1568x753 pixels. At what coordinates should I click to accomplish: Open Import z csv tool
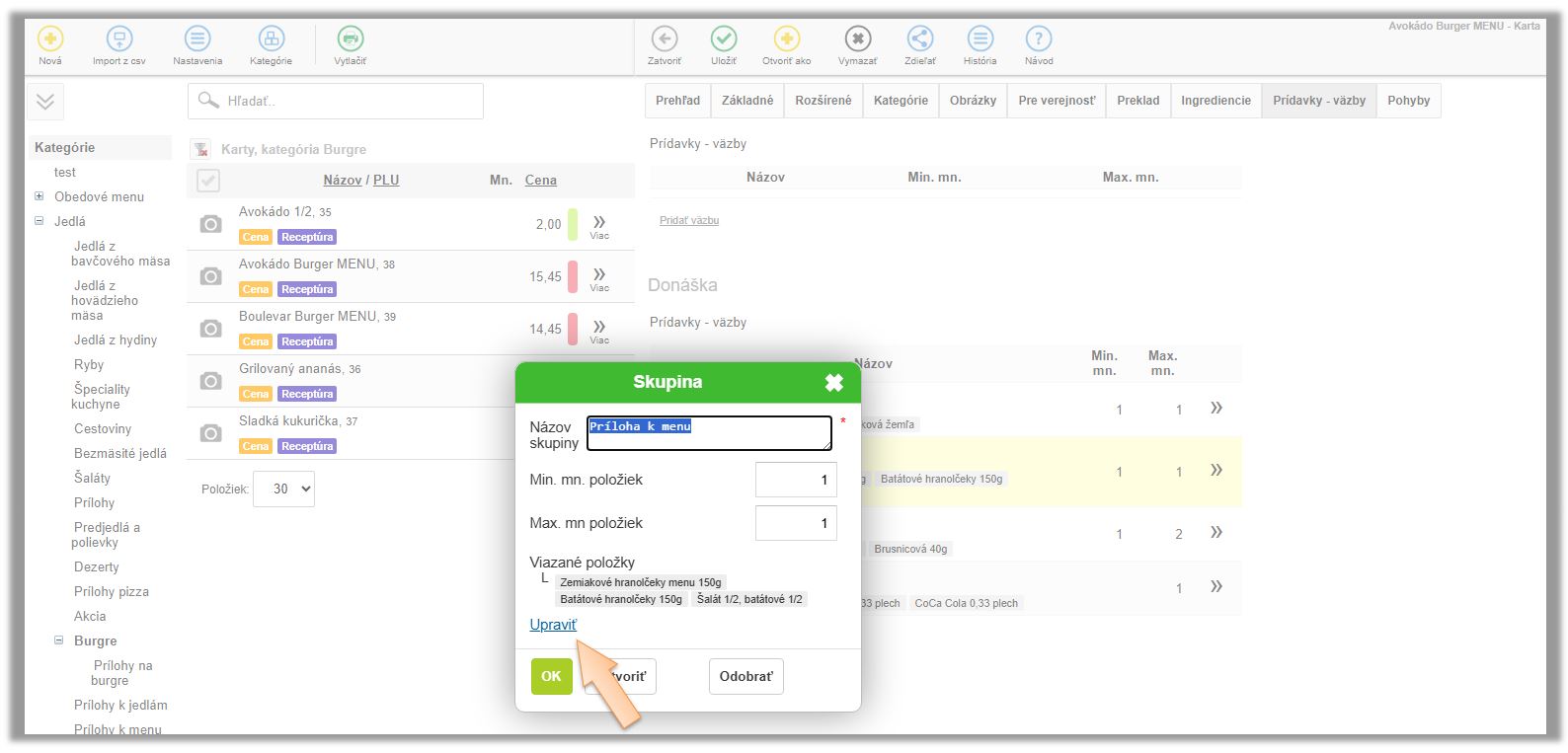tap(118, 39)
